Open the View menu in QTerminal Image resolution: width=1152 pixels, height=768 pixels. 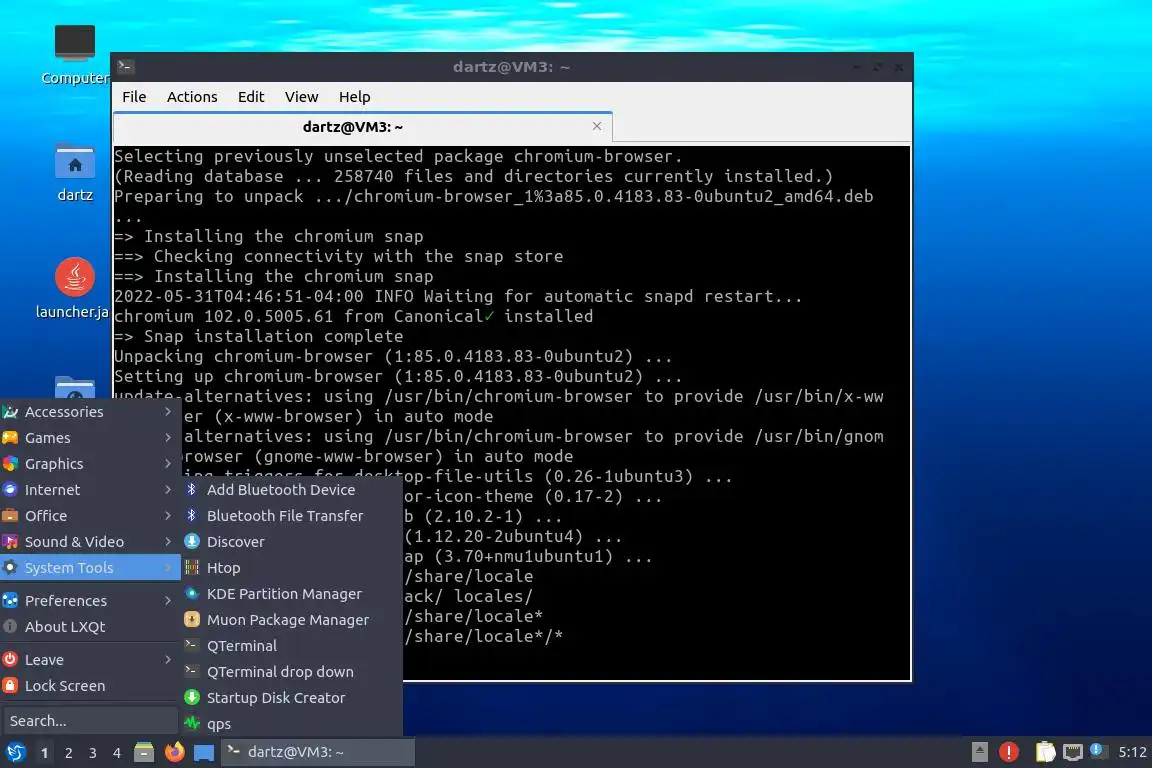[301, 97]
